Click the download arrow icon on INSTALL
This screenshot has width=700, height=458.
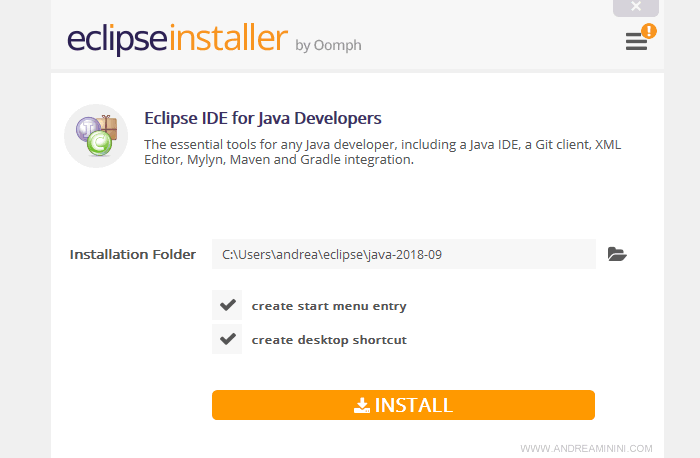[362, 405]
